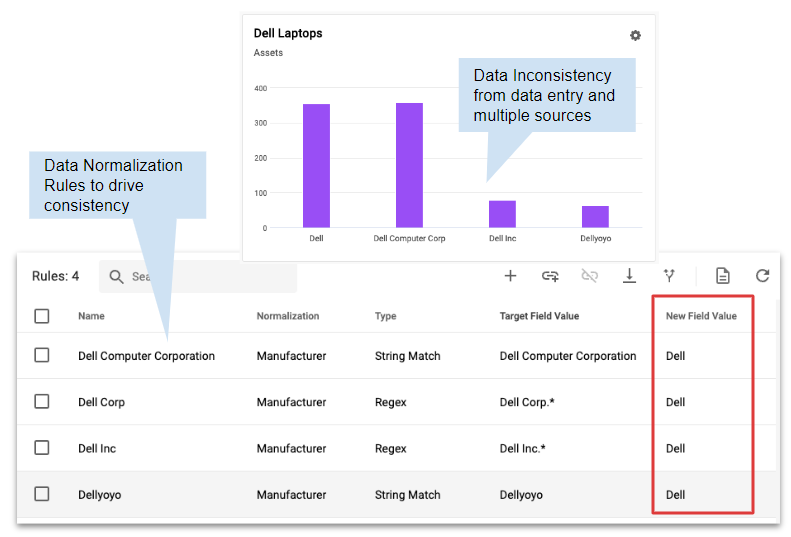791x537 pixels.
Task: Open the Dell Corp rule name
Action: (101, 402)
